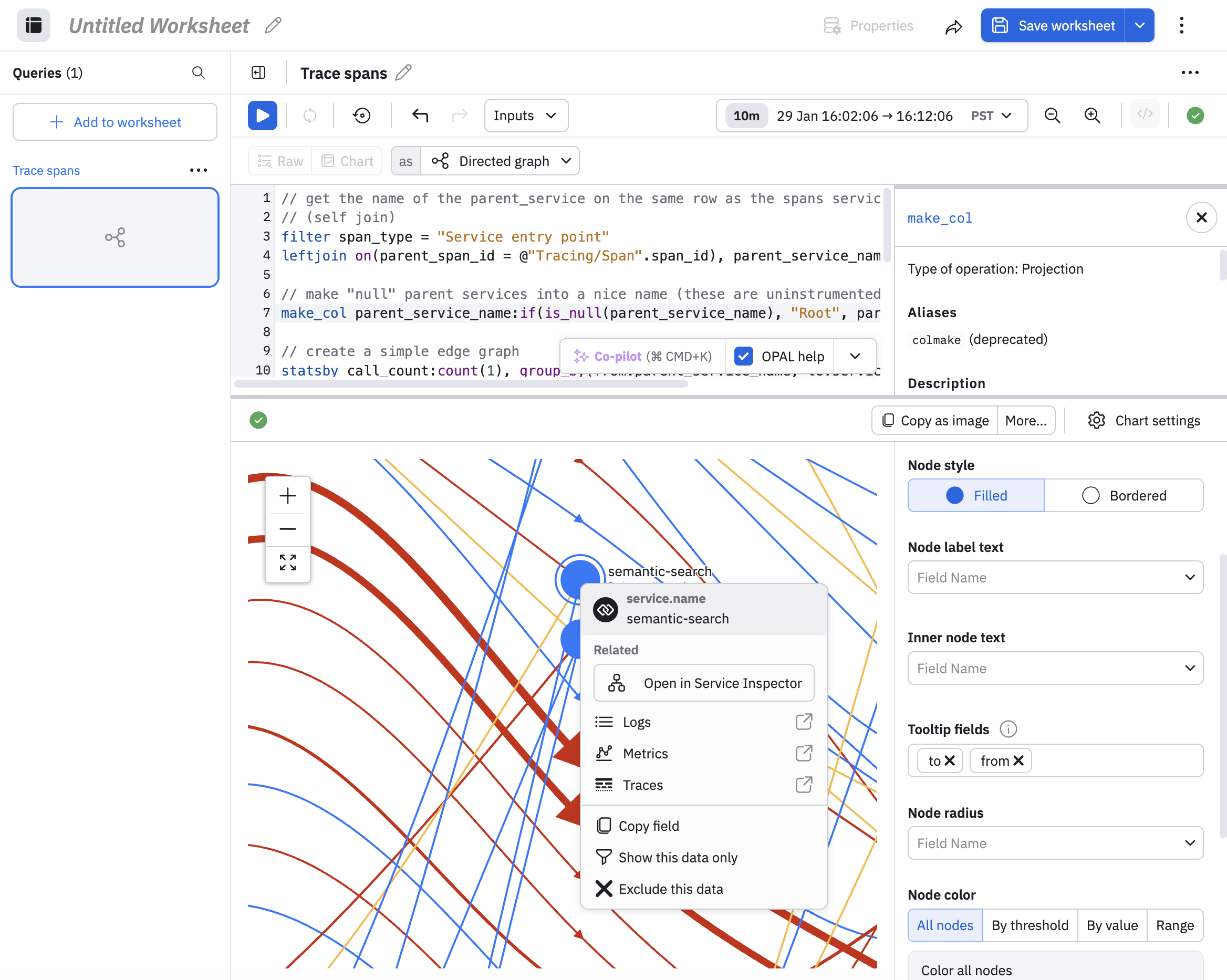Expand the Node label text dropdown
The width and height of the screenshot is (1227, 980).
point(1055,577)
